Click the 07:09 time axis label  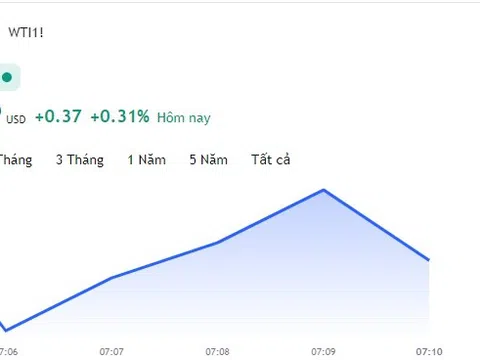pos(323,352)
